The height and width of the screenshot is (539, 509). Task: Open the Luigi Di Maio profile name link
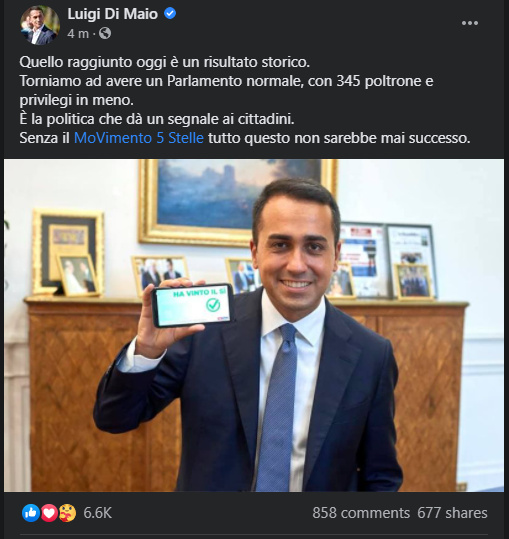[x=112, y=14]
